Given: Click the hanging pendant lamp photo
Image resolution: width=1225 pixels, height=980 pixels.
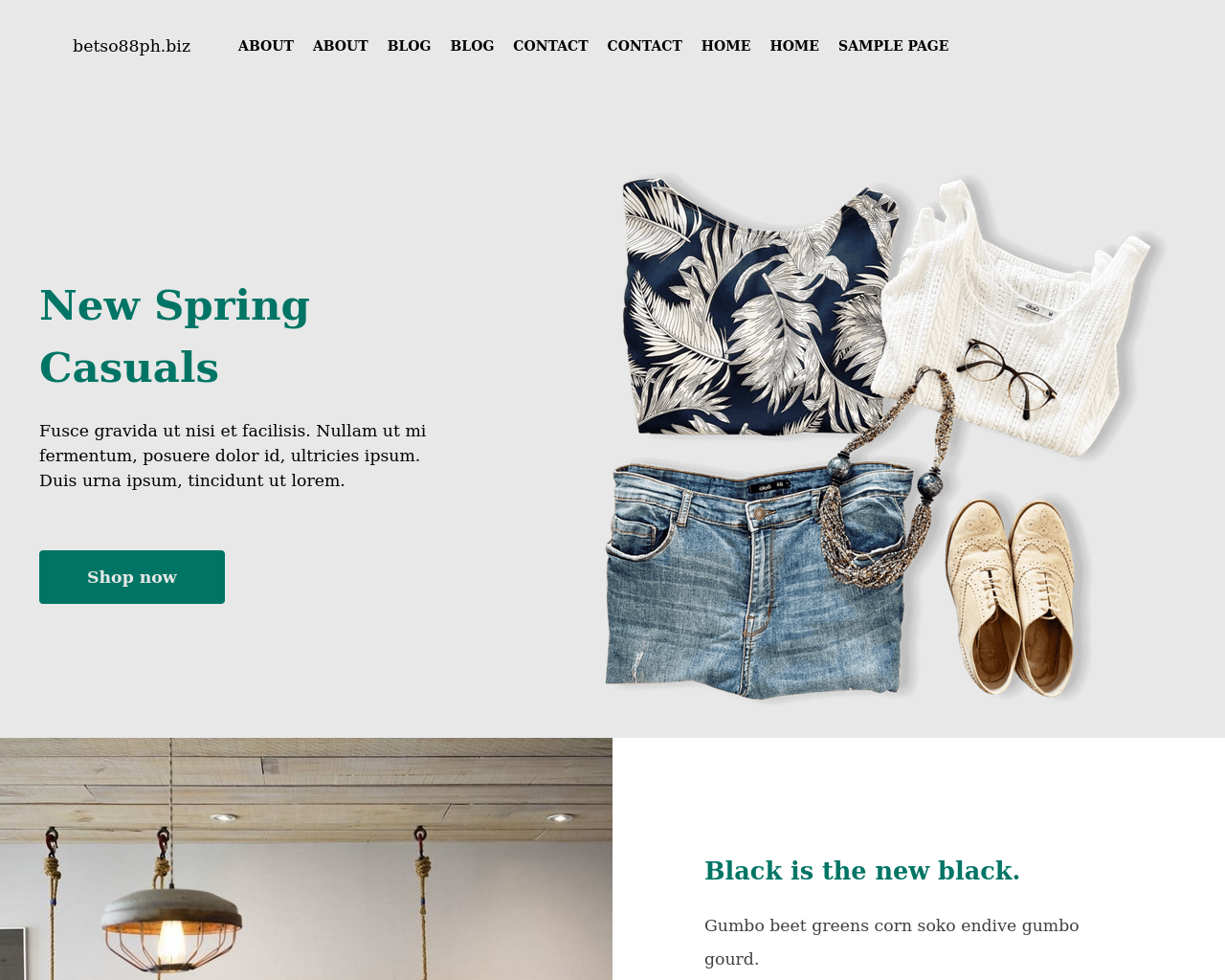Looking at the screenshot, I should click(306, 858).
